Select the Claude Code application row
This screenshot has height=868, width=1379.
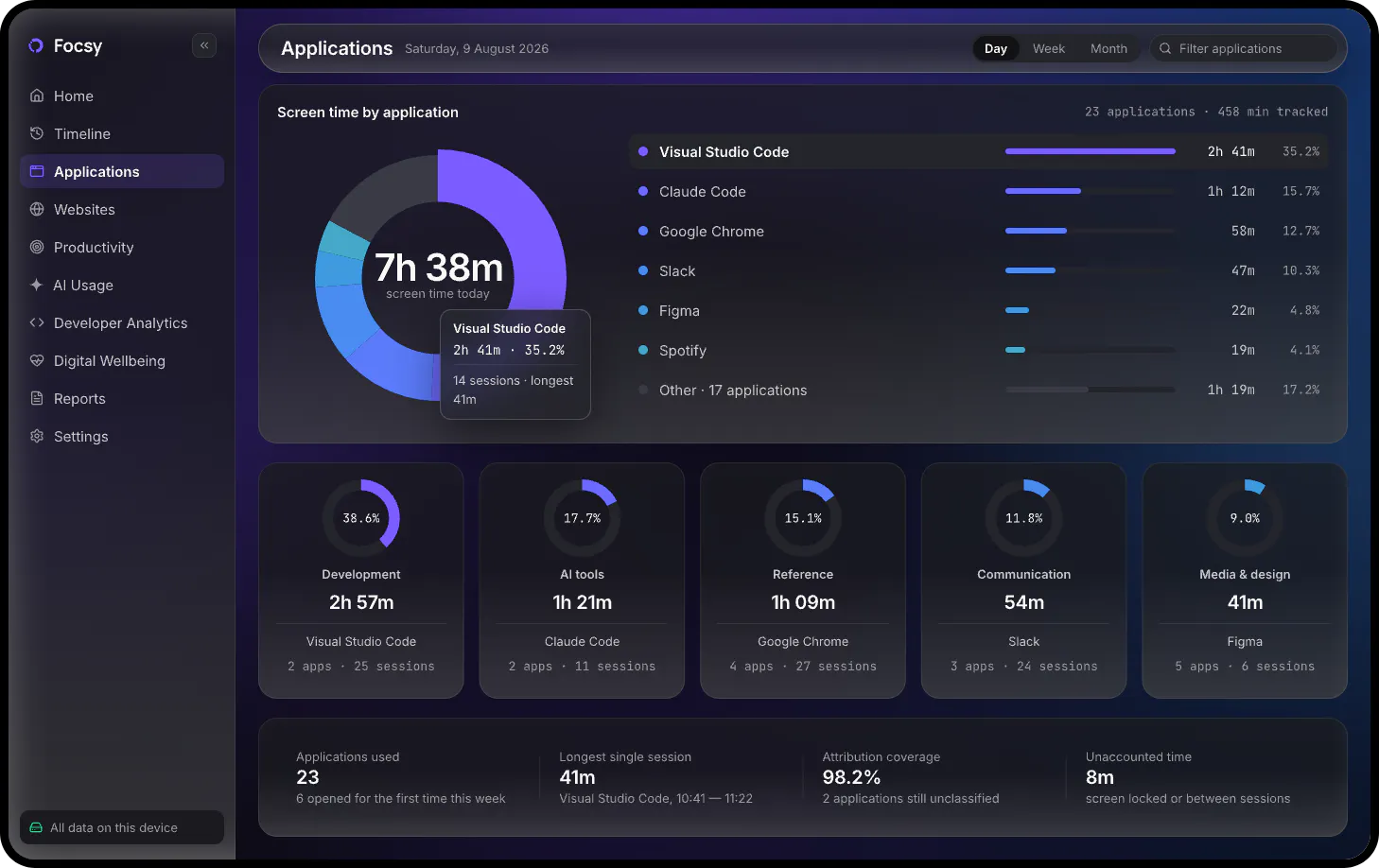979,191
